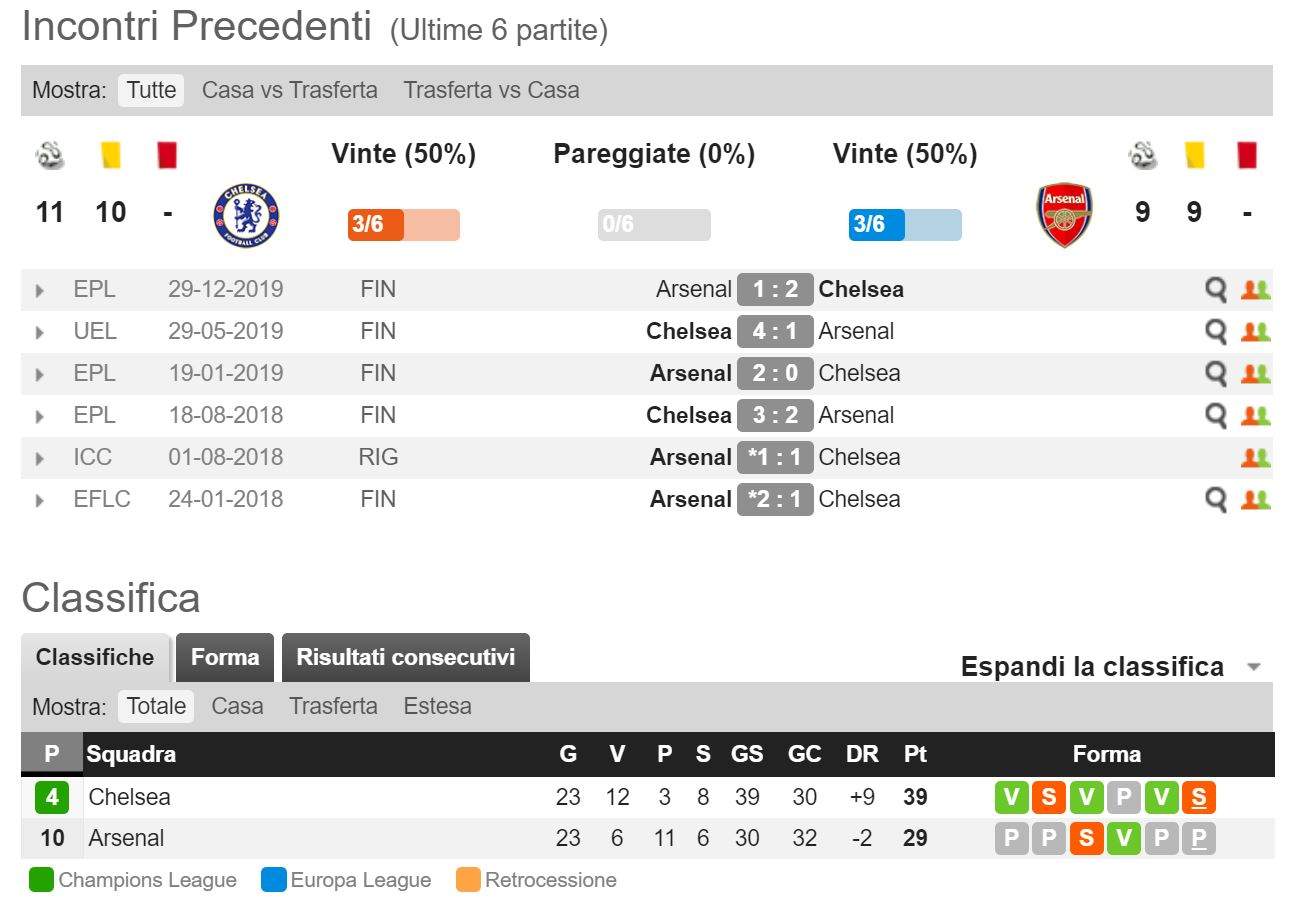Open lineup icon for 29-05-2019 UEL match
The height and width of the screenshot is (909, 1294).
(1255, 332)
